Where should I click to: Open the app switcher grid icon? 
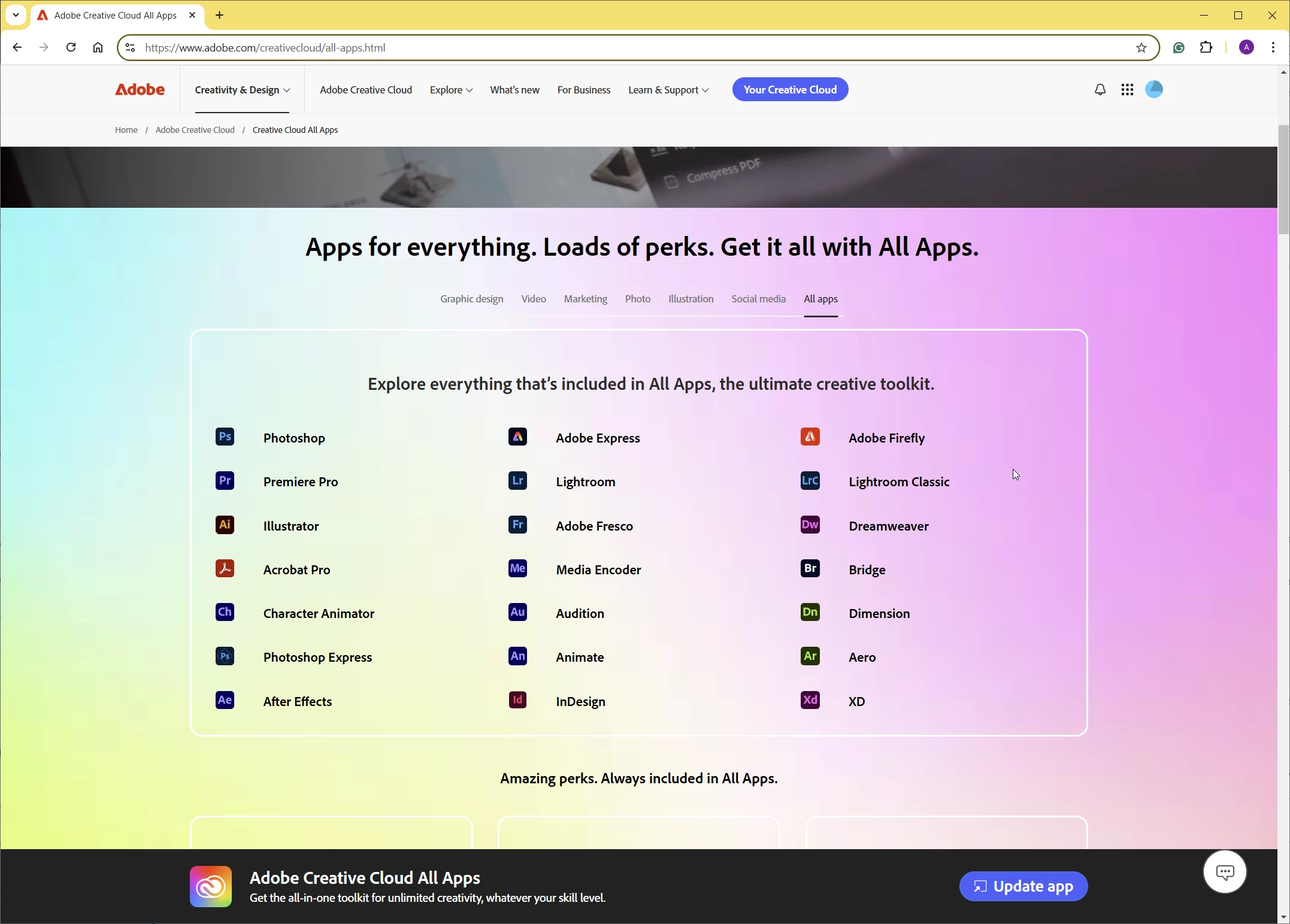[x=1127, y=90]
